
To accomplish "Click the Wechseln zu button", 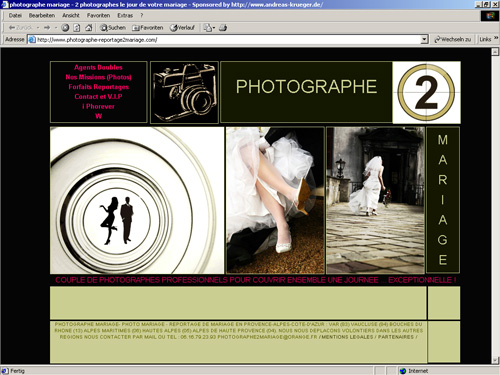I will tap(452, 39).
